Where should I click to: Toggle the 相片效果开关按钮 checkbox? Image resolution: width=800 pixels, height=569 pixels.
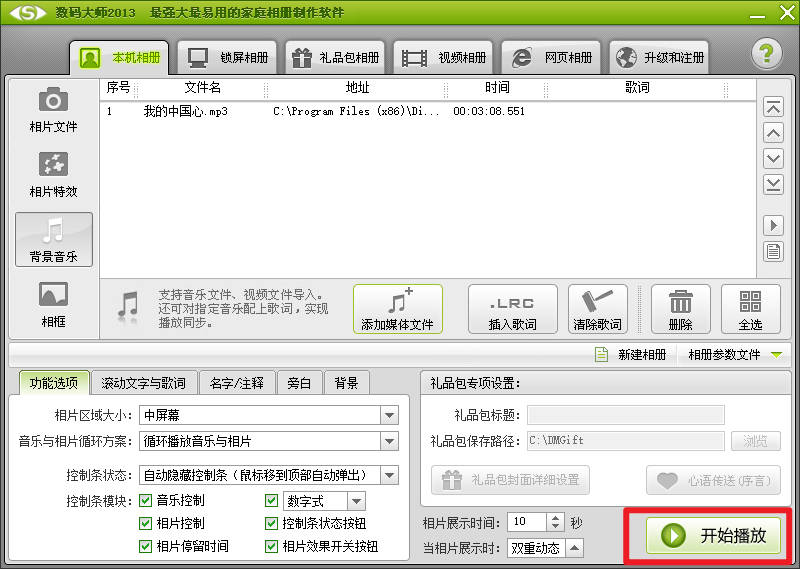pos(271,547)
